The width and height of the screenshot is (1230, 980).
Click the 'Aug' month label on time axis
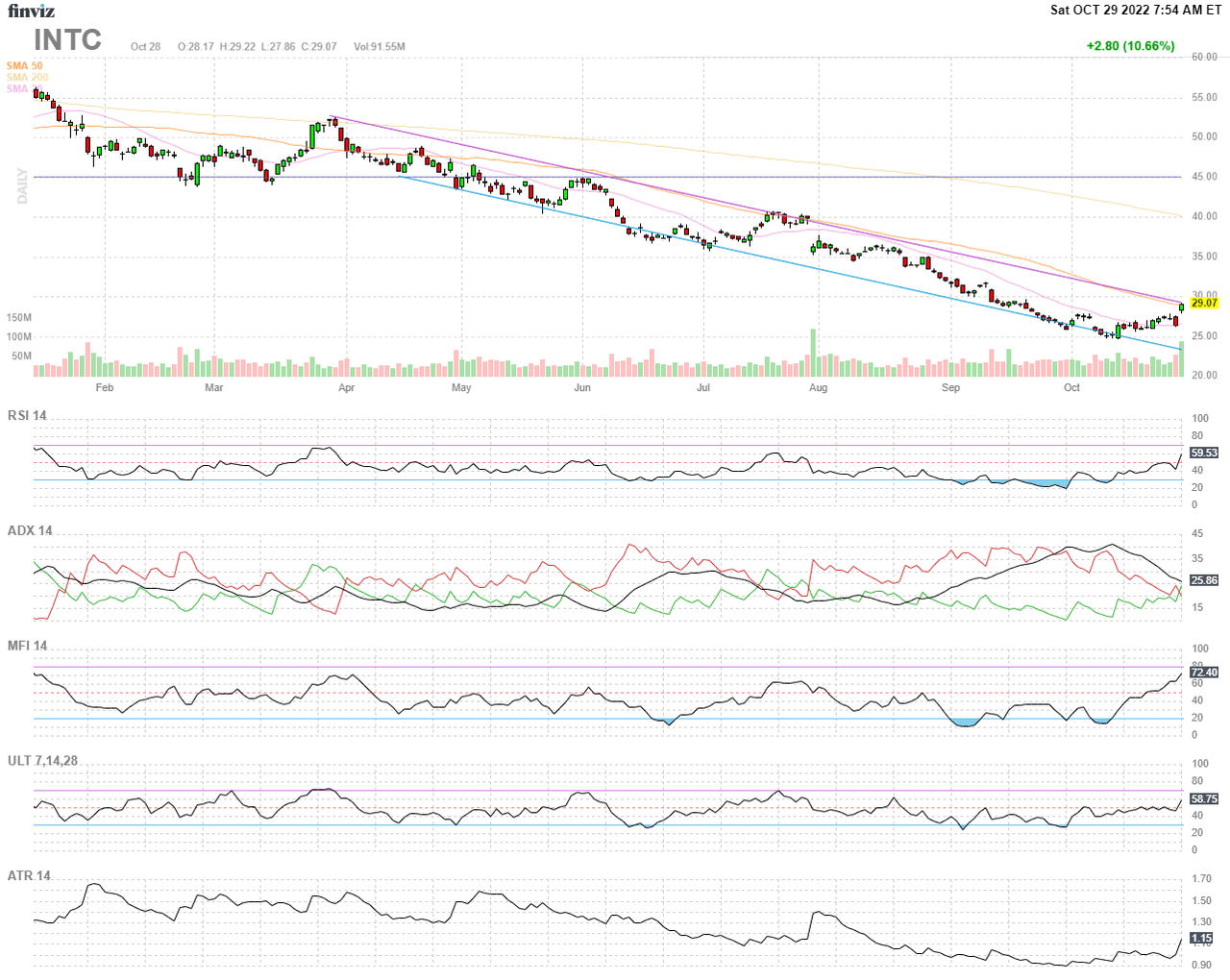[x=818, y=387]
